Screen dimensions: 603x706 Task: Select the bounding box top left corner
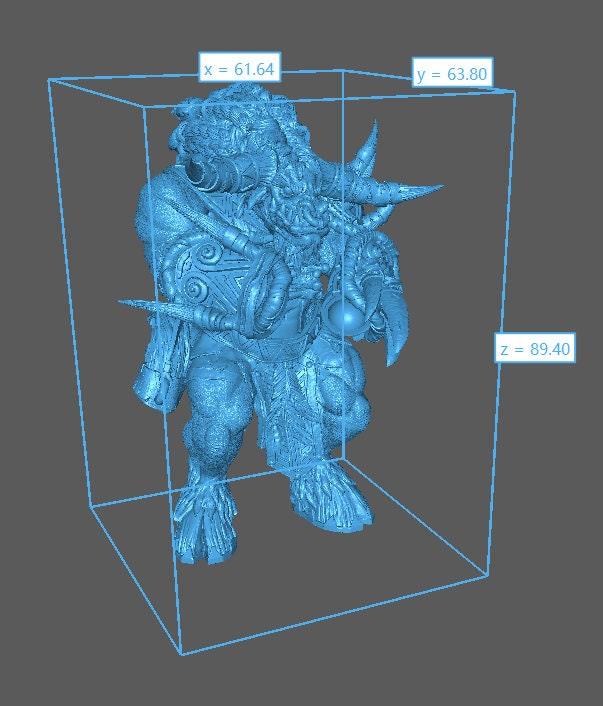coord(49,79)
